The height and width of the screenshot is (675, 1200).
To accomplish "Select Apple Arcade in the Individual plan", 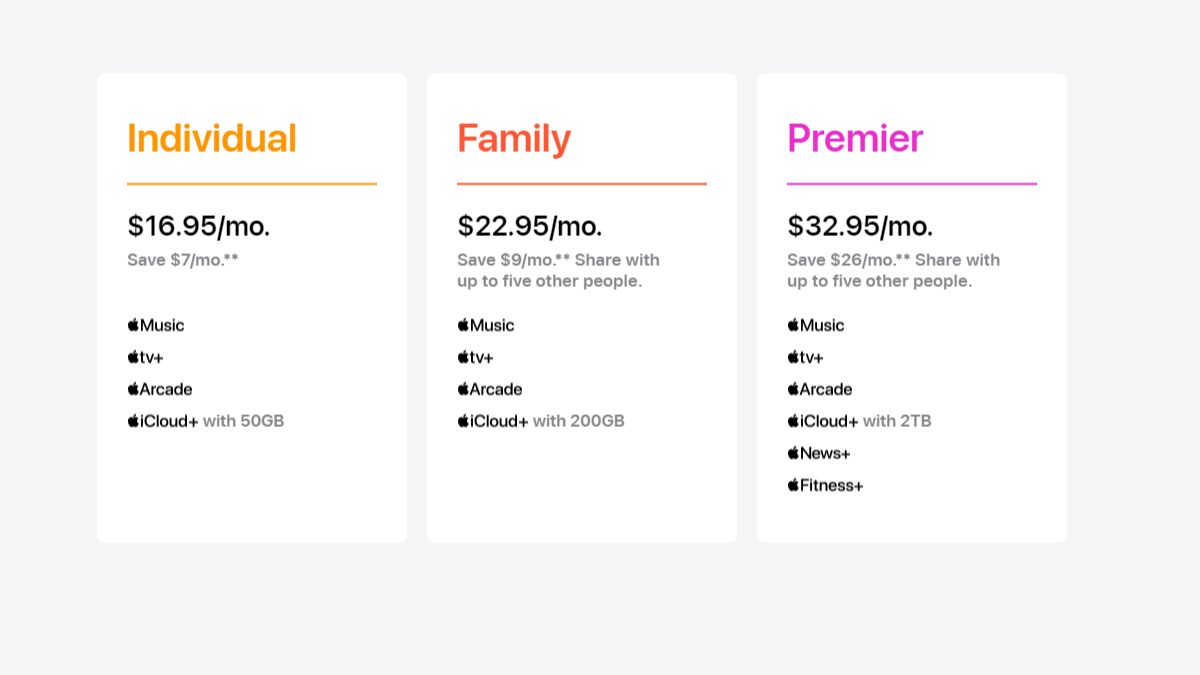I will [160, 389].
